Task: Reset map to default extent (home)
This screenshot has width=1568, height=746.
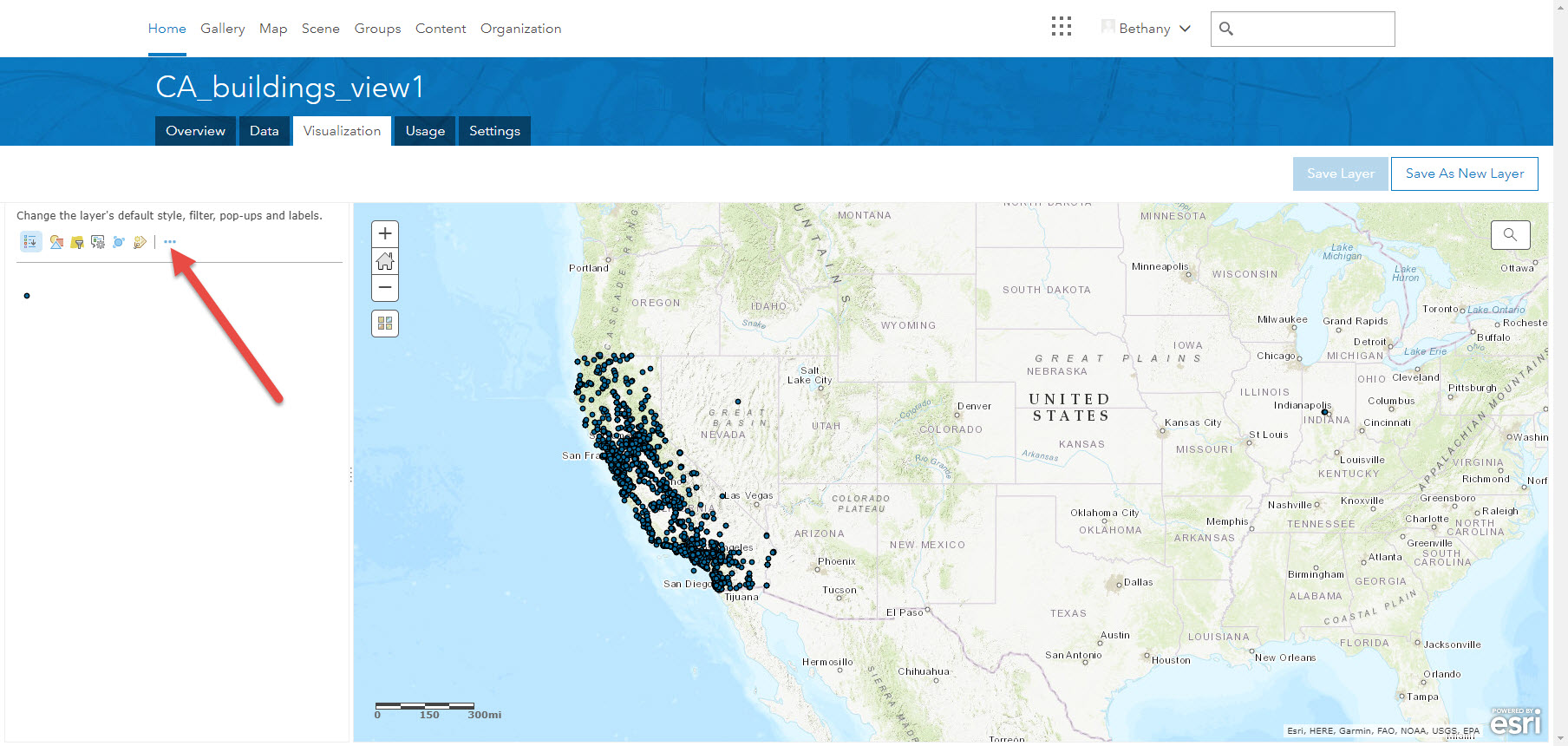Action: [385, 260]
